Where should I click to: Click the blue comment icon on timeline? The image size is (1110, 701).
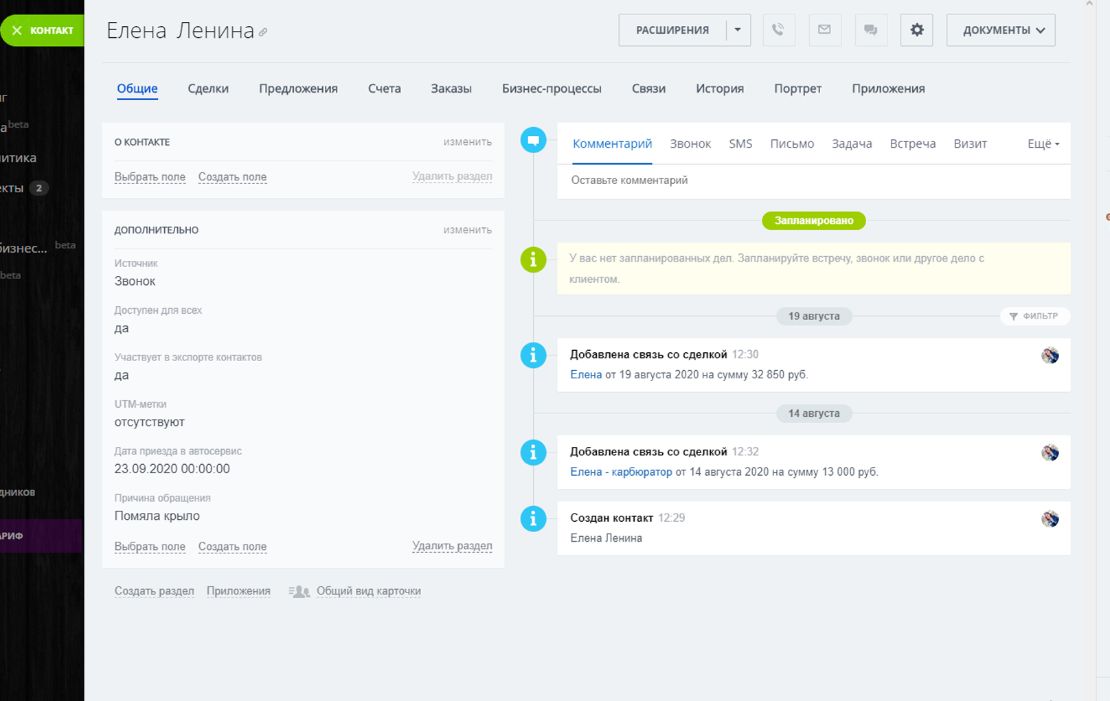pyautogui.click(x=534, y=141)
